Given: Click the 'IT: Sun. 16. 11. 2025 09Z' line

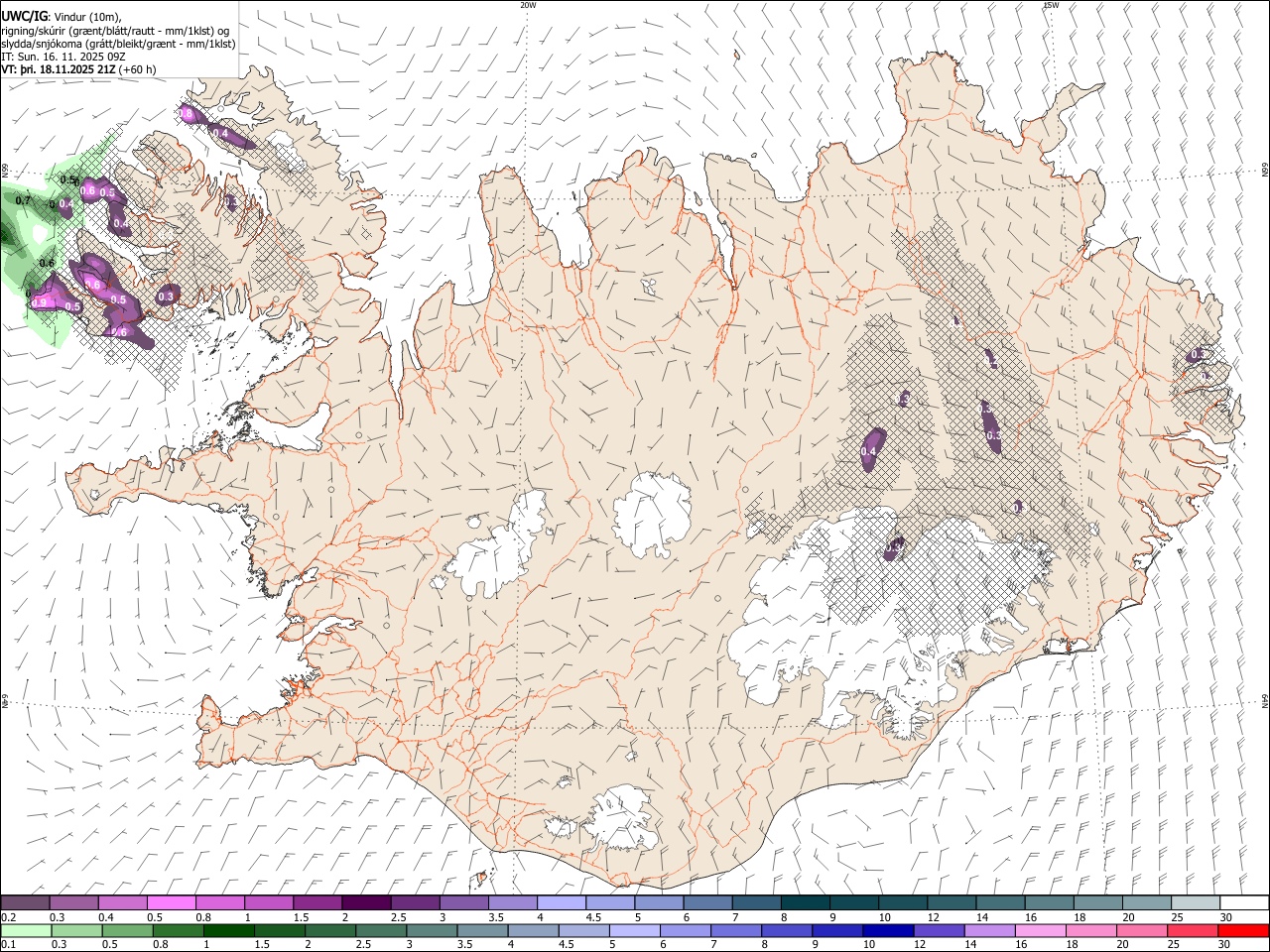Looking at the screenshot, I should [x=63, y=57].
